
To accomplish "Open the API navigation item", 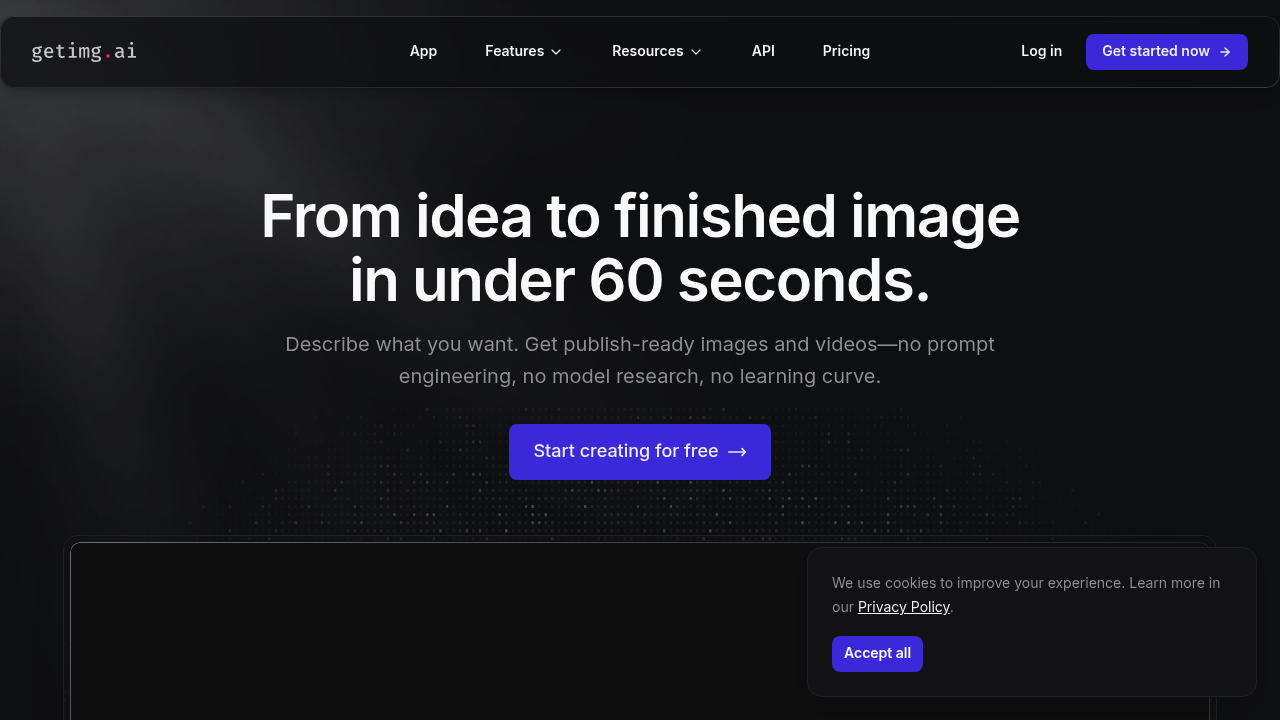I will click(763, 51).
